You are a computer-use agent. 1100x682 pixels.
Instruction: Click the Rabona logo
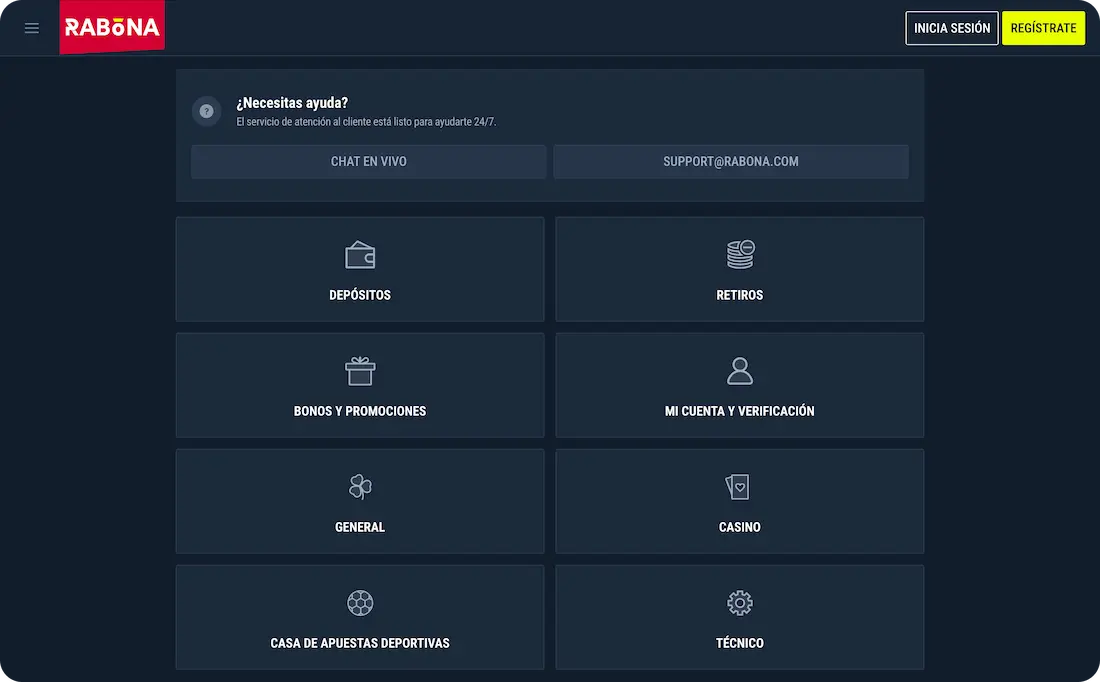112,27
